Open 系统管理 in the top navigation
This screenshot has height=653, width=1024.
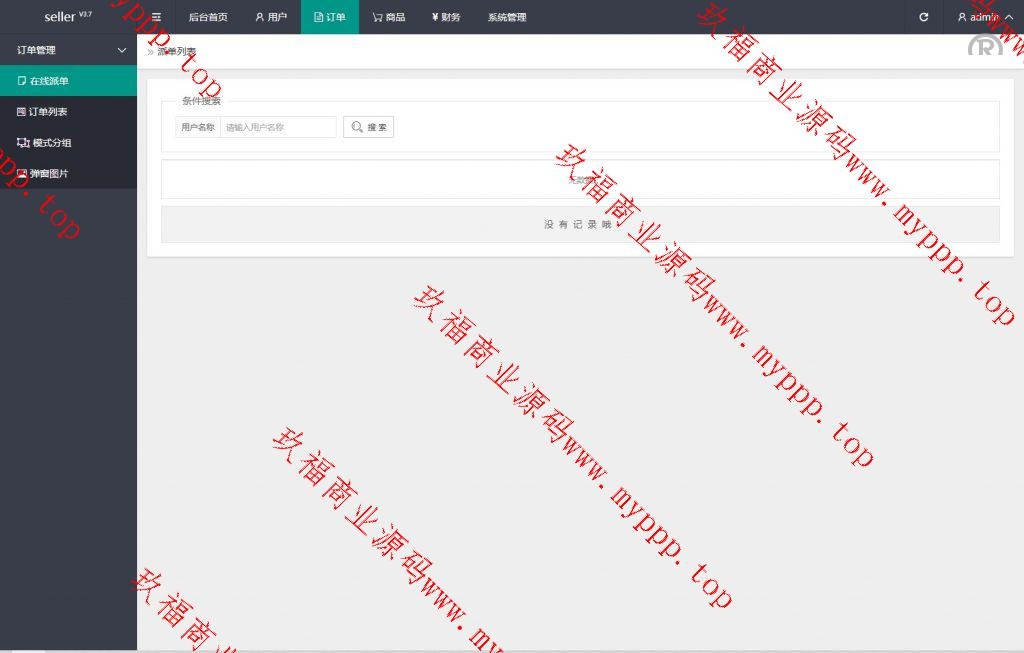click(x=507, y=17)
